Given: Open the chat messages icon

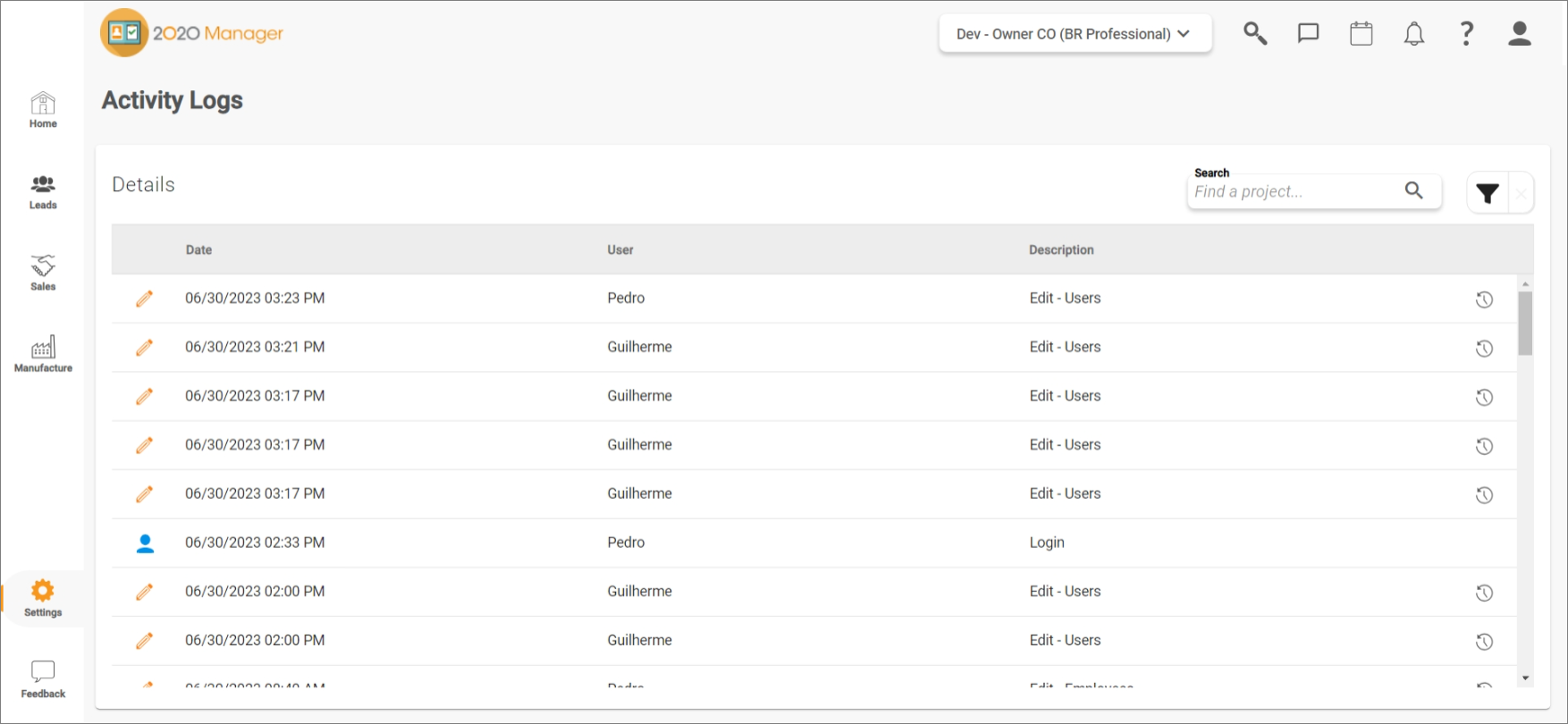Looking at the screenshot, I should [x=1308, y=34].
